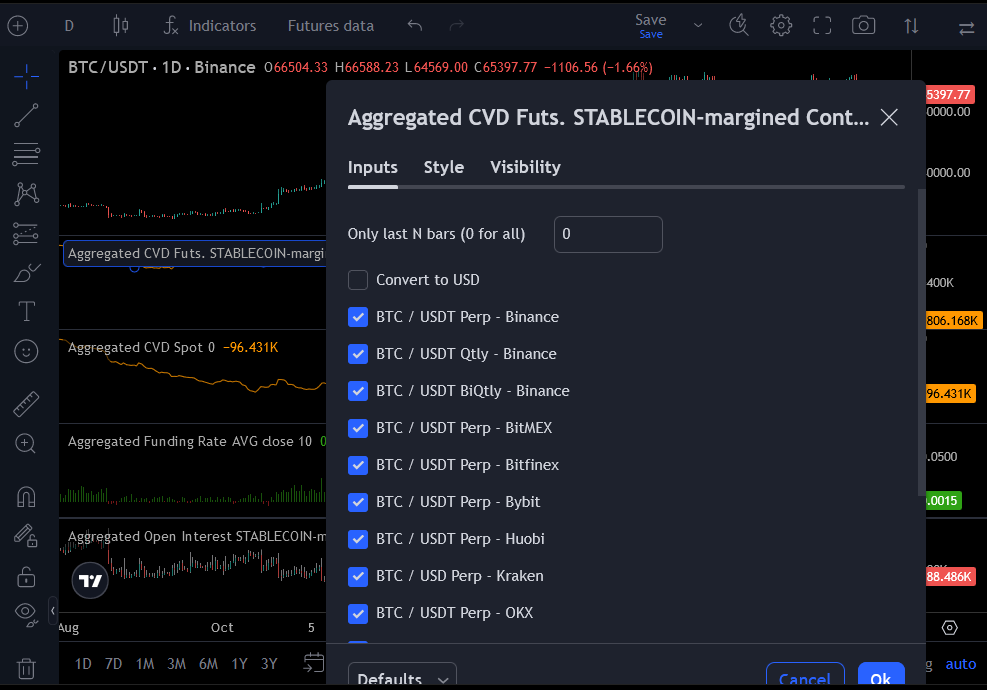Click Save chart layout
Viewport: 987px width, 690px height.
651,26
